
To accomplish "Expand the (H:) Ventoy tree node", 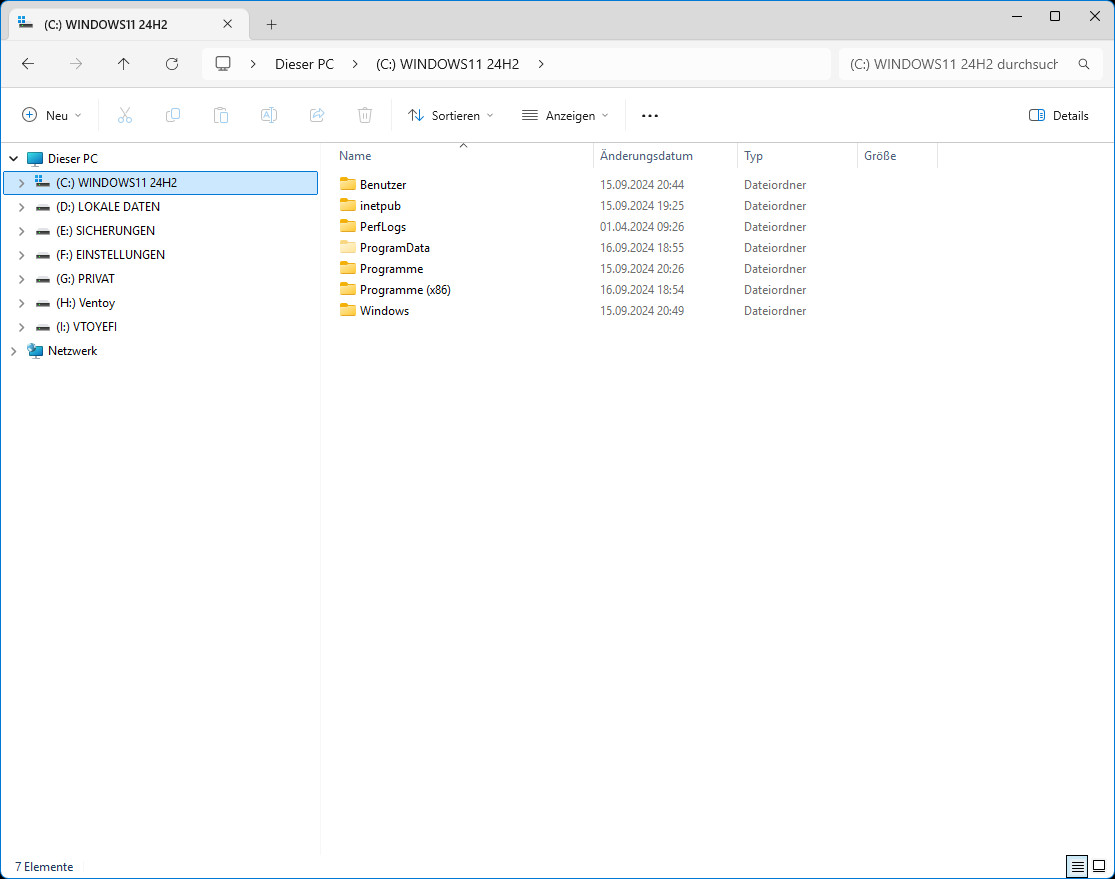I will coord(21,303).
